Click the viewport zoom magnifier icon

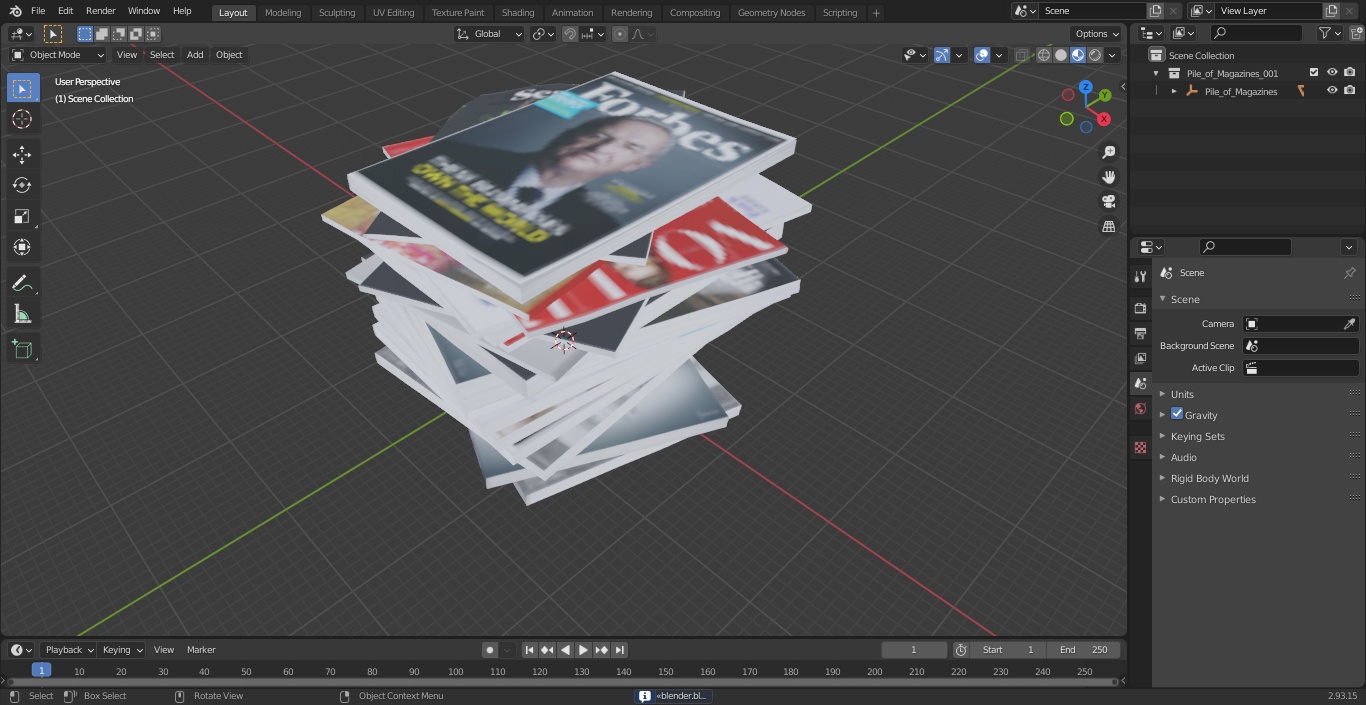tap(1108, 152)
